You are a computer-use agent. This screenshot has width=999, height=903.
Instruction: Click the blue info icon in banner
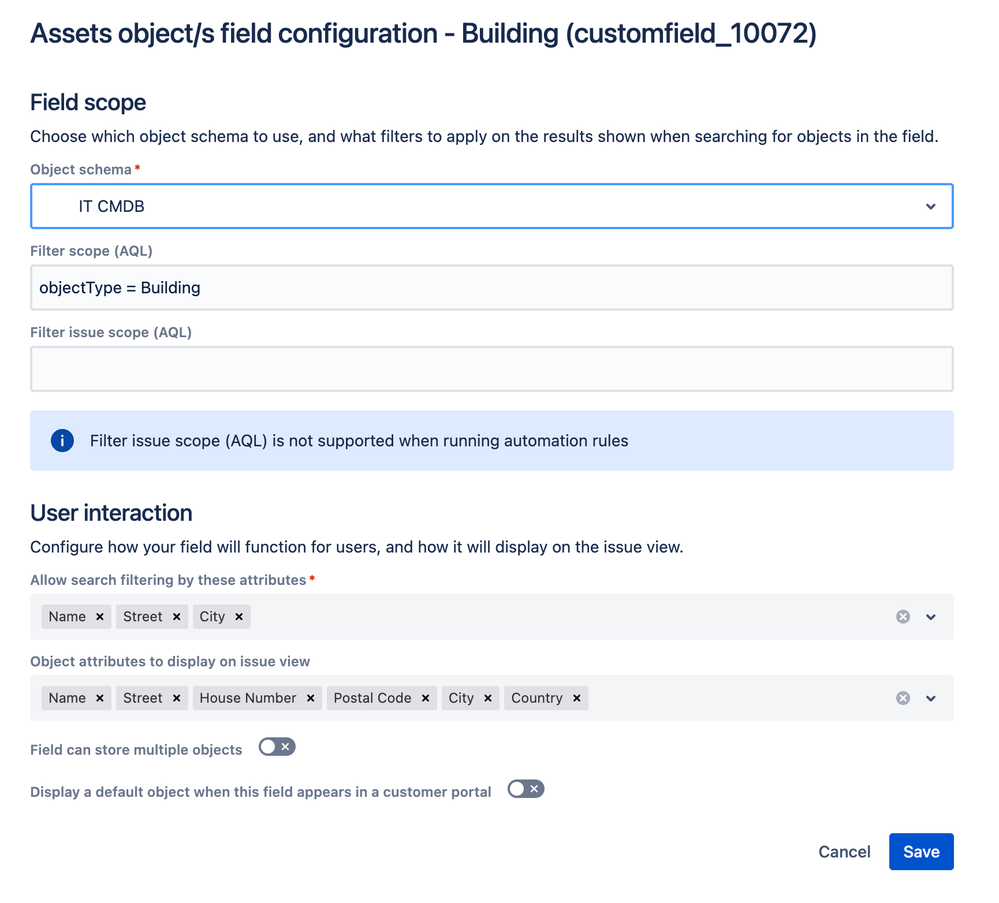point(62,441)
